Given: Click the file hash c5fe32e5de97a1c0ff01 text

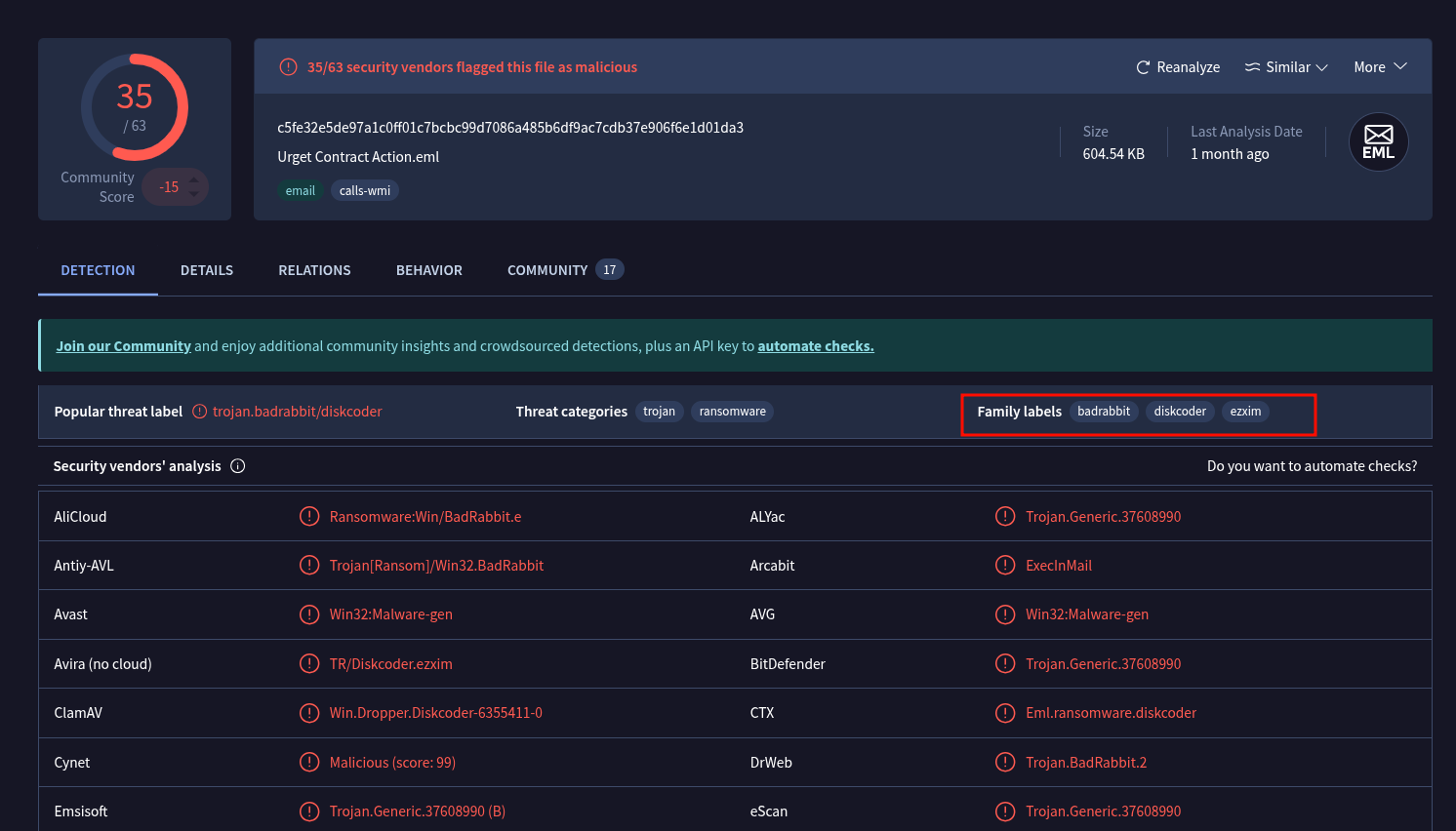Looking at the screenshot, I should click(510, 128).
